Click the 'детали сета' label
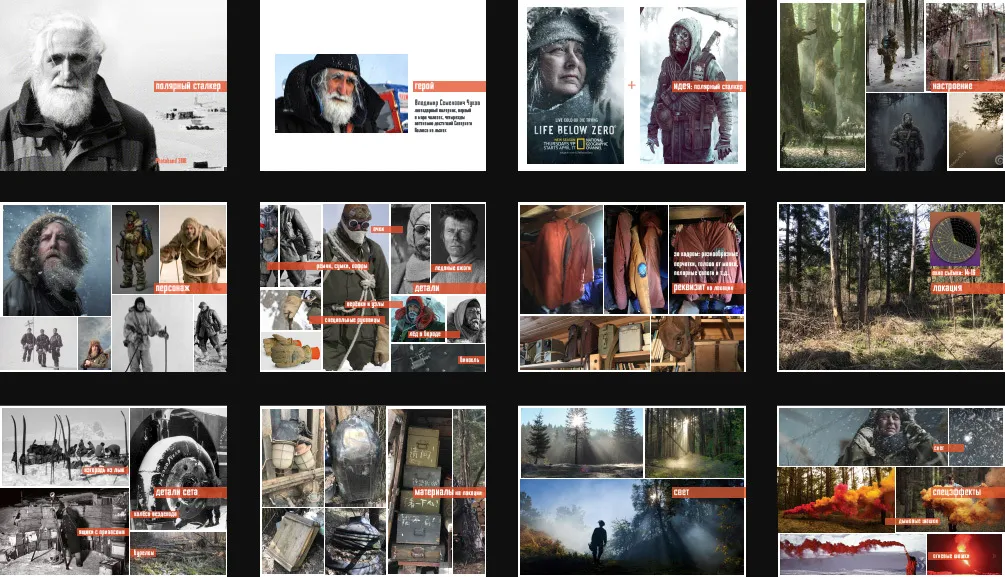Screen dimensions: 1005x577 [x=190, y=492]
